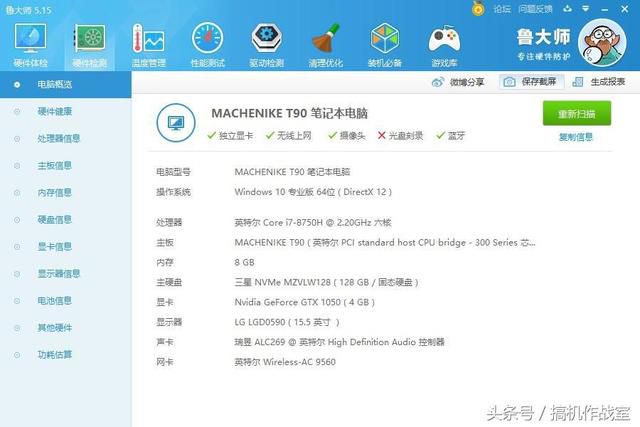
Task: Click the Nvidia GeForce GTX 1050 value
Action: point(304,302)
